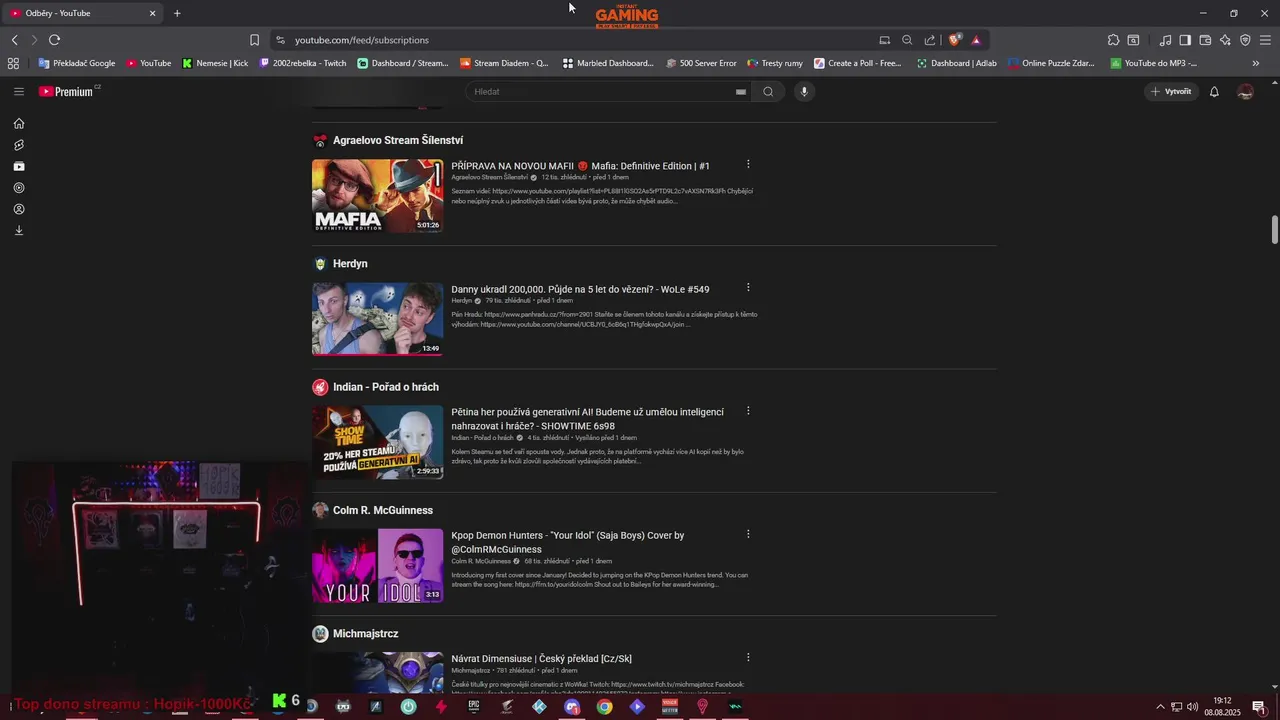Open Tresty rumy bookmark
This screenshot has width=1280, height=720.
(775, 63)
